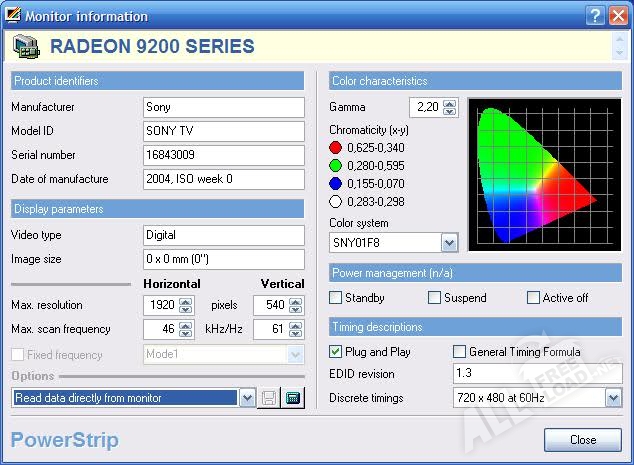This screenshot has height=465, width=634.
Task: Decrease the horizontal max resolution value
Action: coord(185,309)
